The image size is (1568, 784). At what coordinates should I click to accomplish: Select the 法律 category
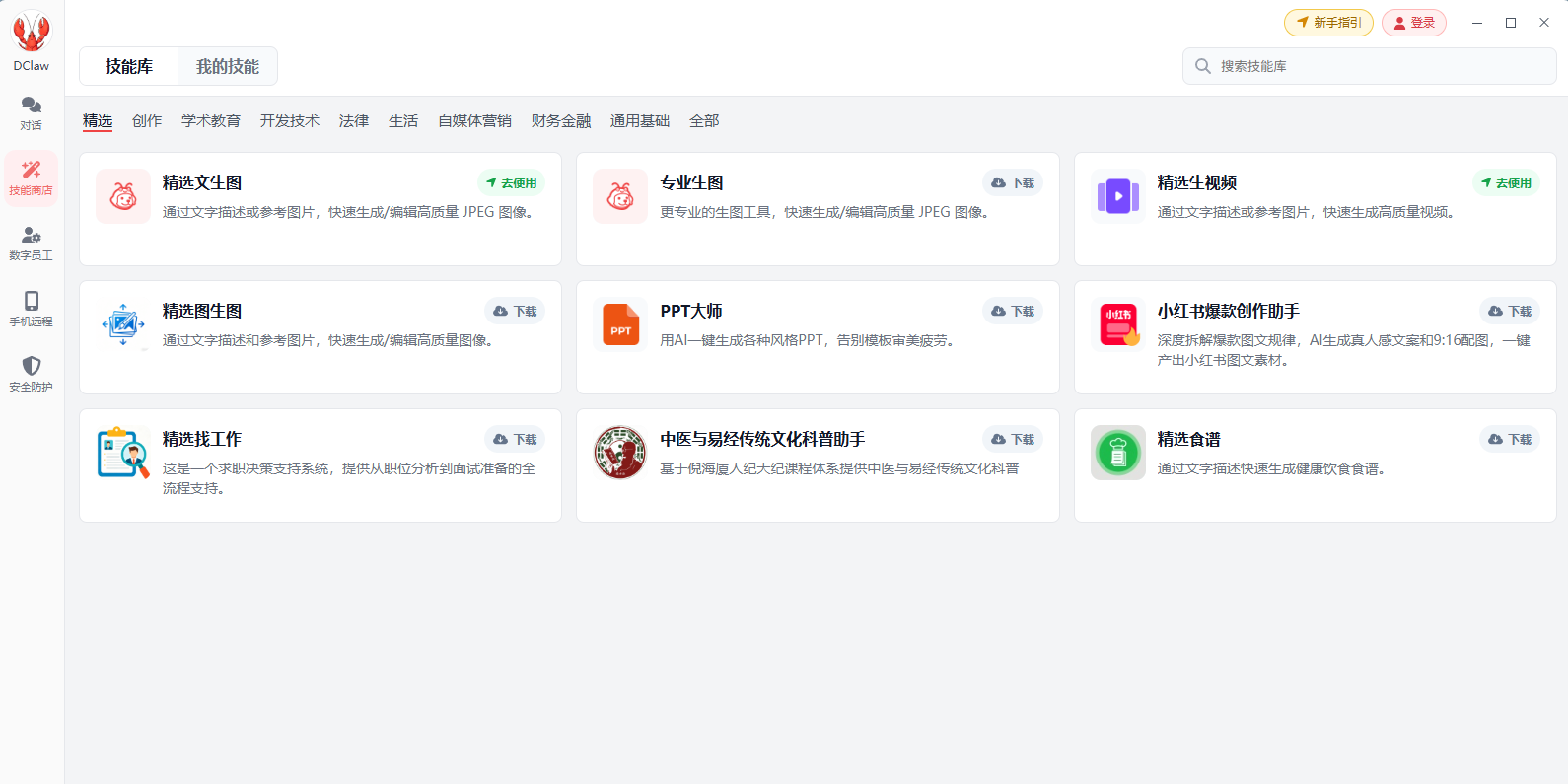point(354,120)
